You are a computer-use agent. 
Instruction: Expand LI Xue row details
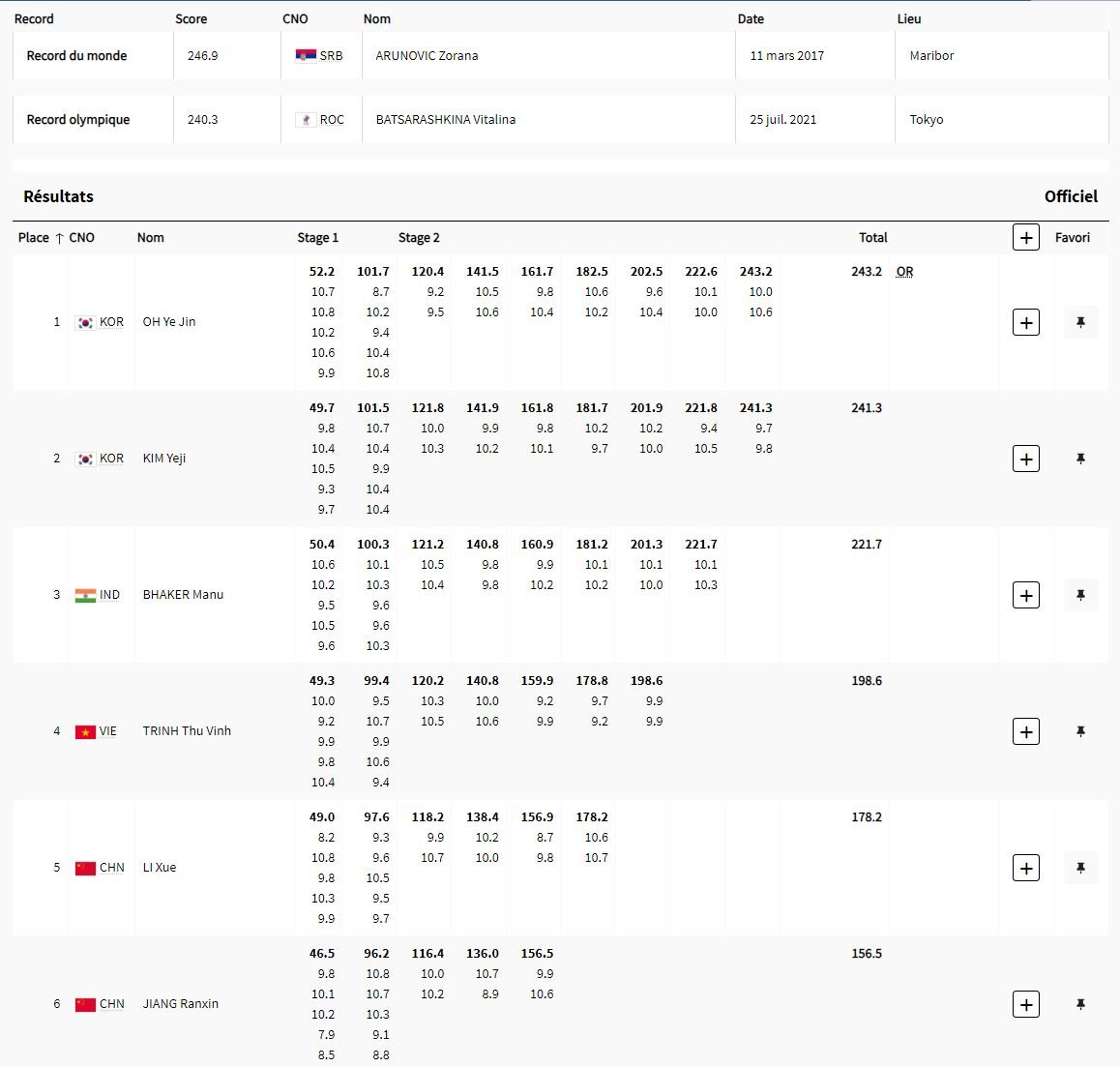[1025, 868]
